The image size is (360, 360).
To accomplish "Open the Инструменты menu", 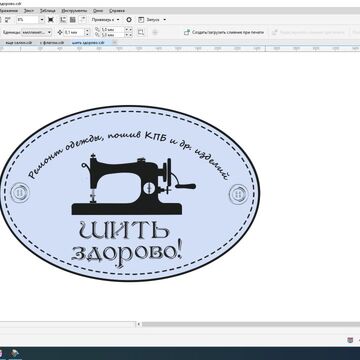I will tap(74, 11).
